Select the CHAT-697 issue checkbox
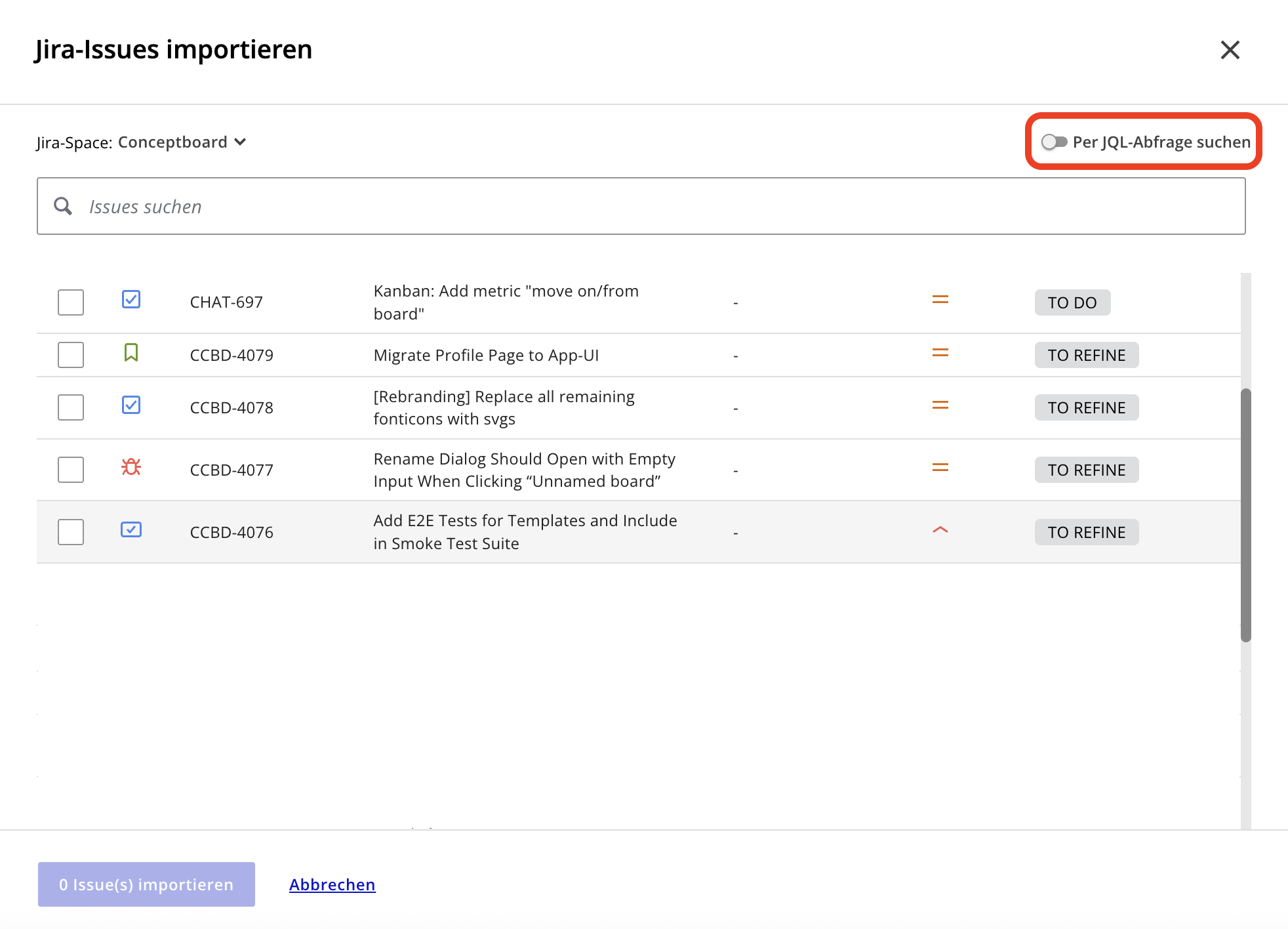Viewport: 1288px width, 929px height. (x=71, y=302)
